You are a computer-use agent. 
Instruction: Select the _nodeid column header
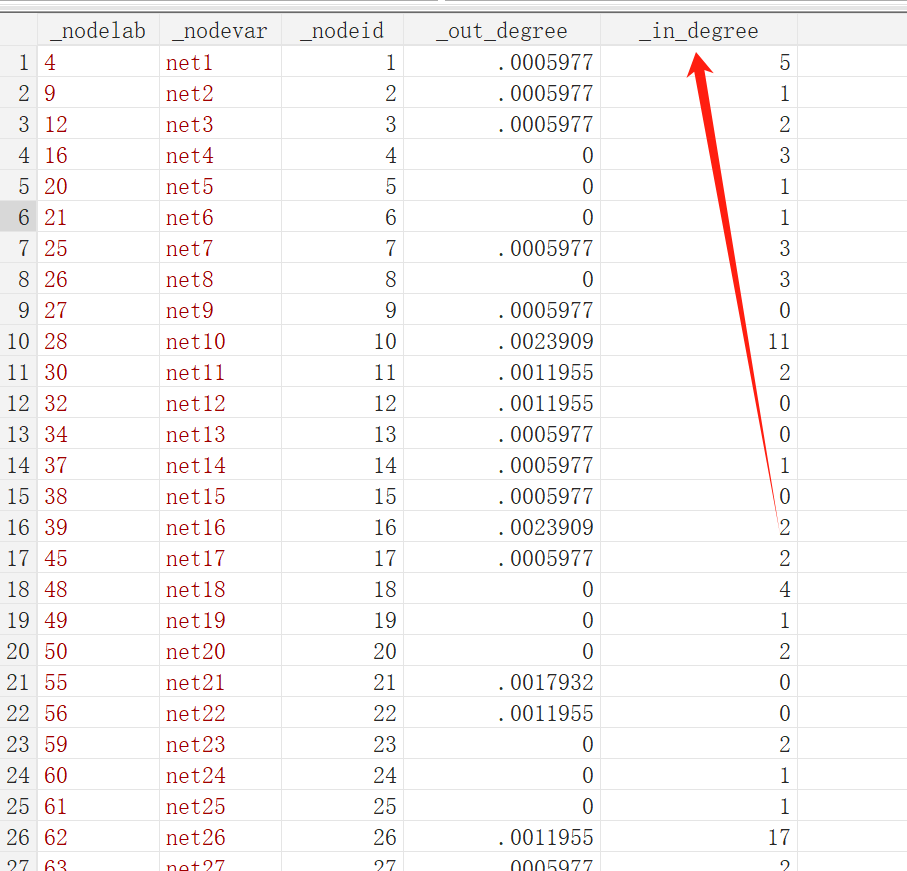point(342,31)
